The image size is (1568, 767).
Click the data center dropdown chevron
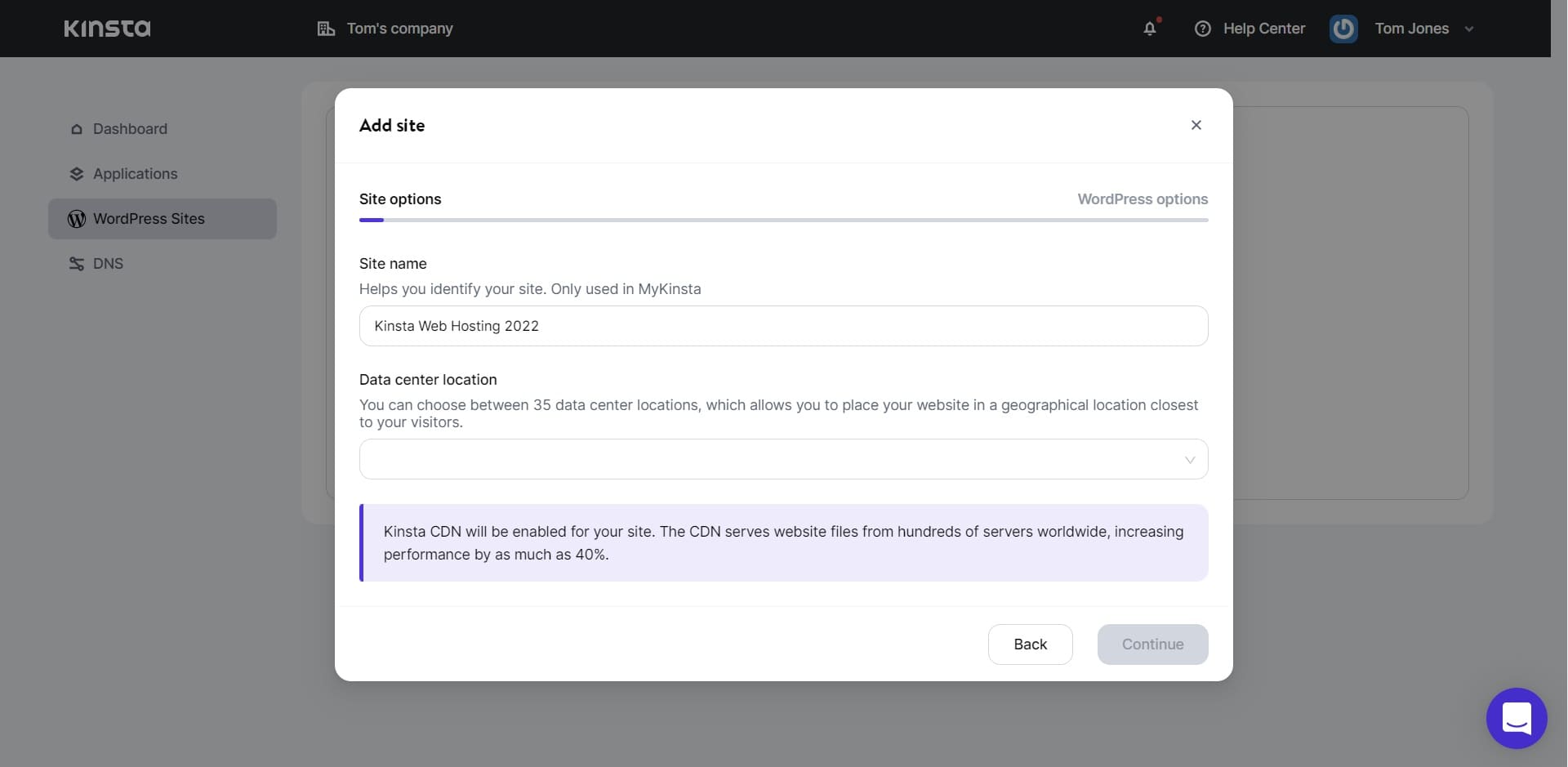(x=1190, y=460)
